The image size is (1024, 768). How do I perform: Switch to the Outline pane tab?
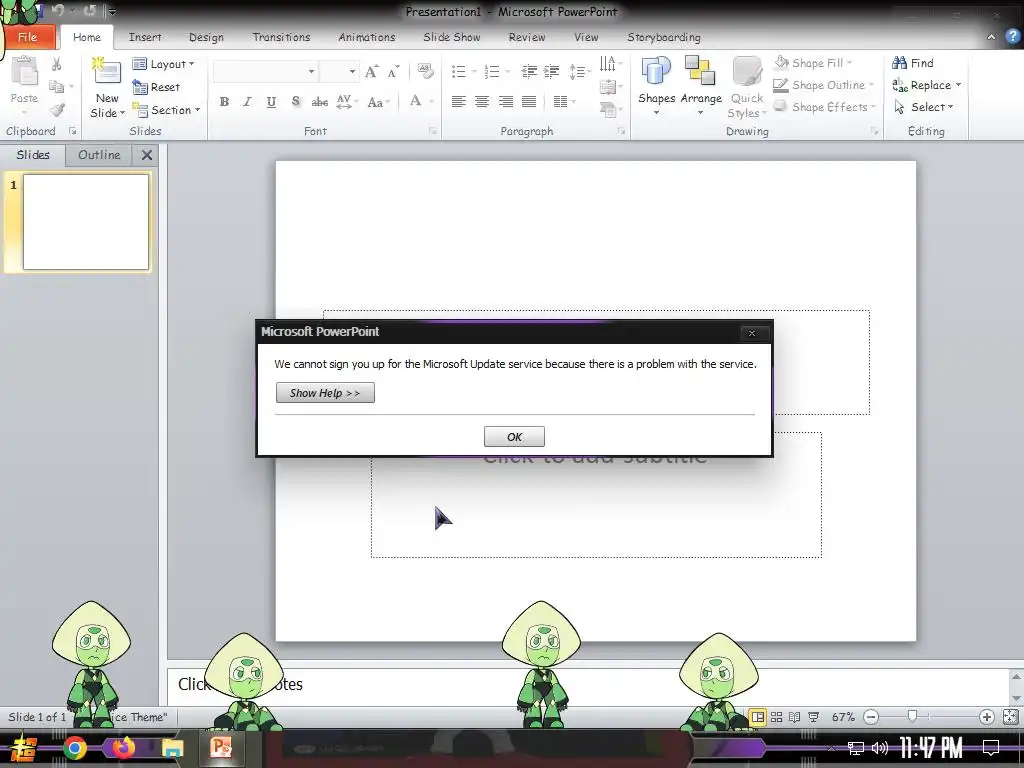[x=99, y=155]
